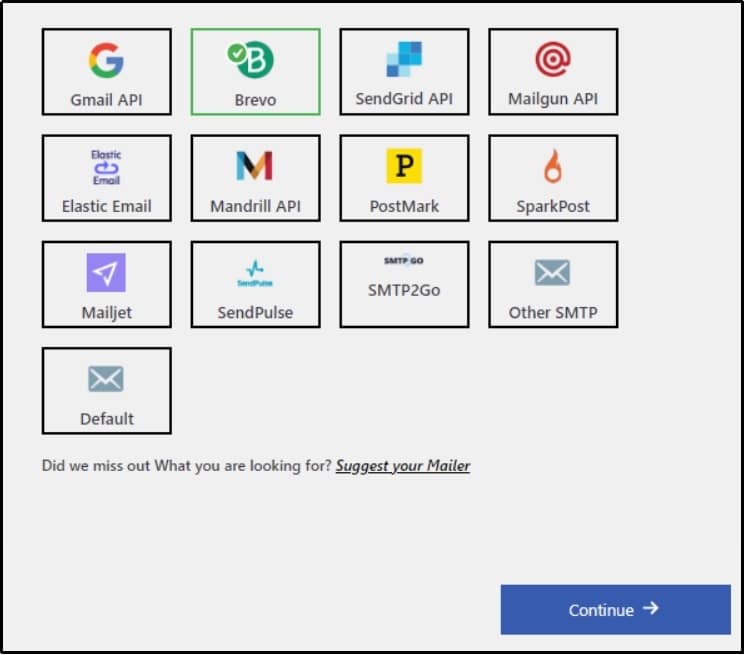The image size is (745, 655).
Task: Open the Suggest your Mailer link
Action: (x=403, y=466)
